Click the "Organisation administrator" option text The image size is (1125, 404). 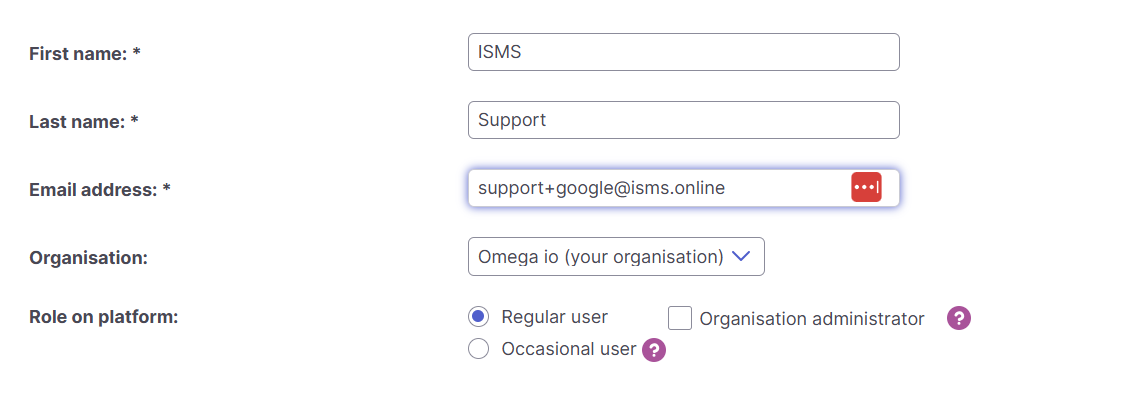click(812, 319)
